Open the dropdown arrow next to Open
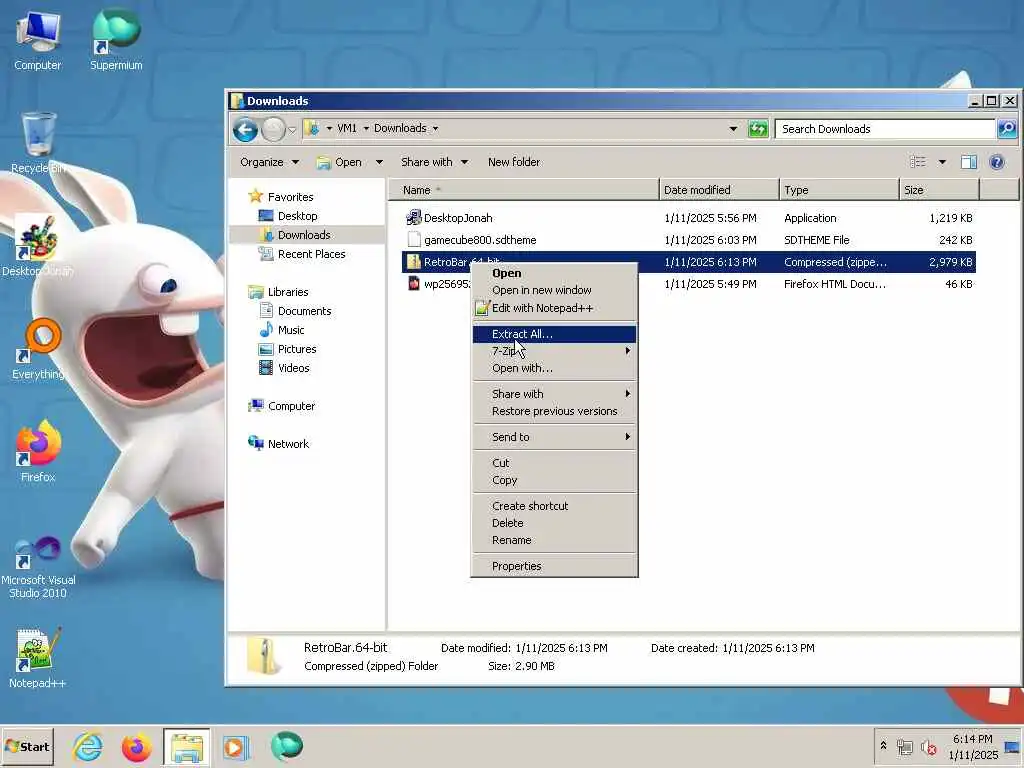Image resolution: width=1024 pixels, height=768 pixels. click(x=379, y=162)
